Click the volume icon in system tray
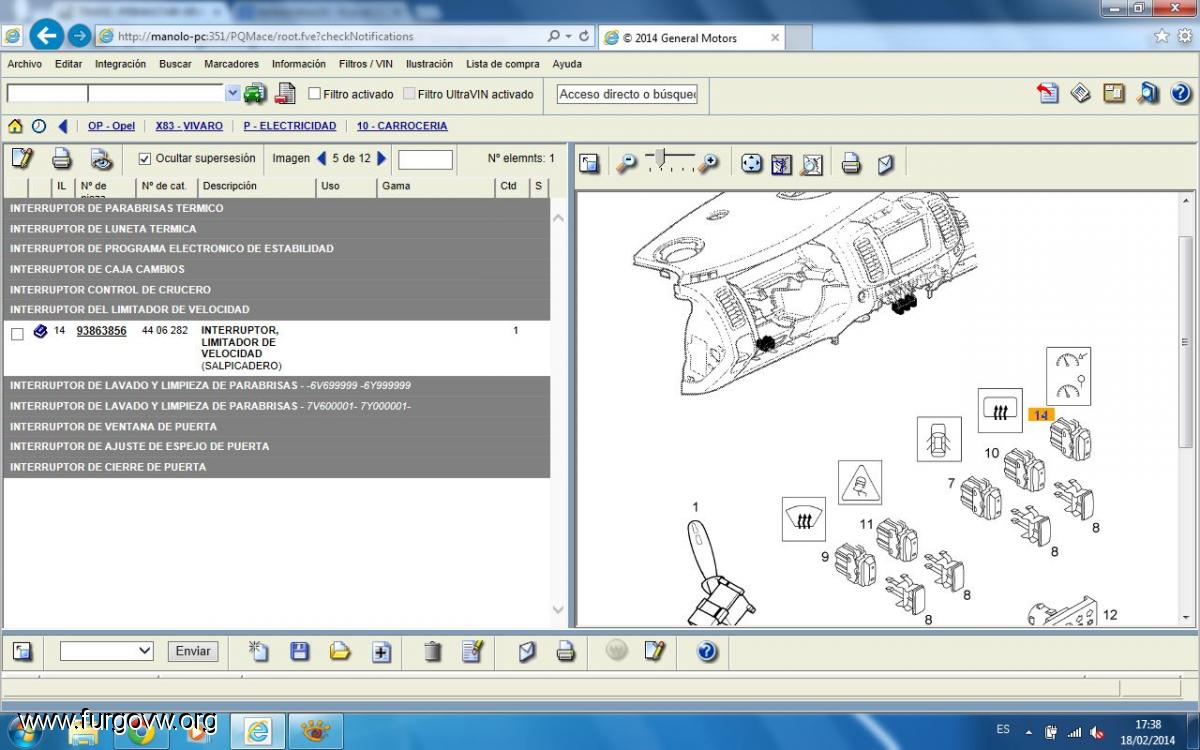The height and width of the screenshot is (750, 1200). click(x=1097, y=732)
